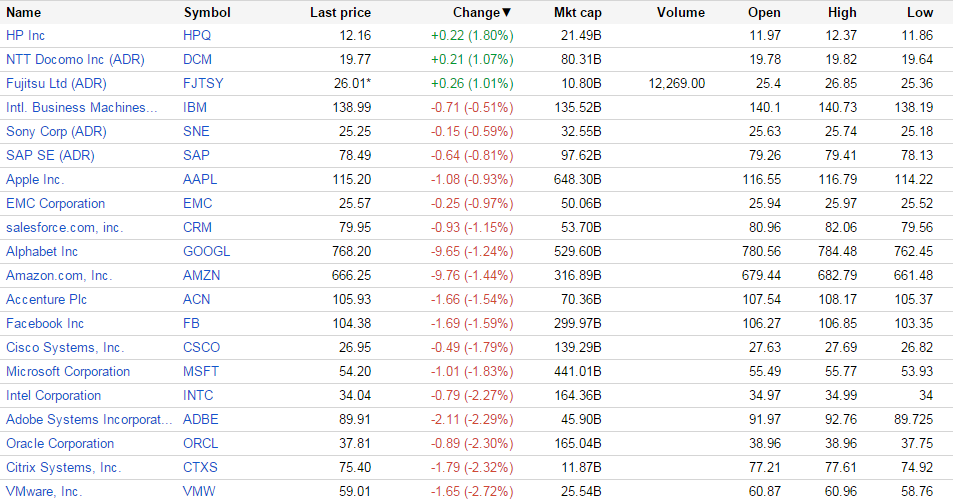Open the VMware, Inc. link
Viewport: 953px width, 503px height.
[x=44, y=491]
